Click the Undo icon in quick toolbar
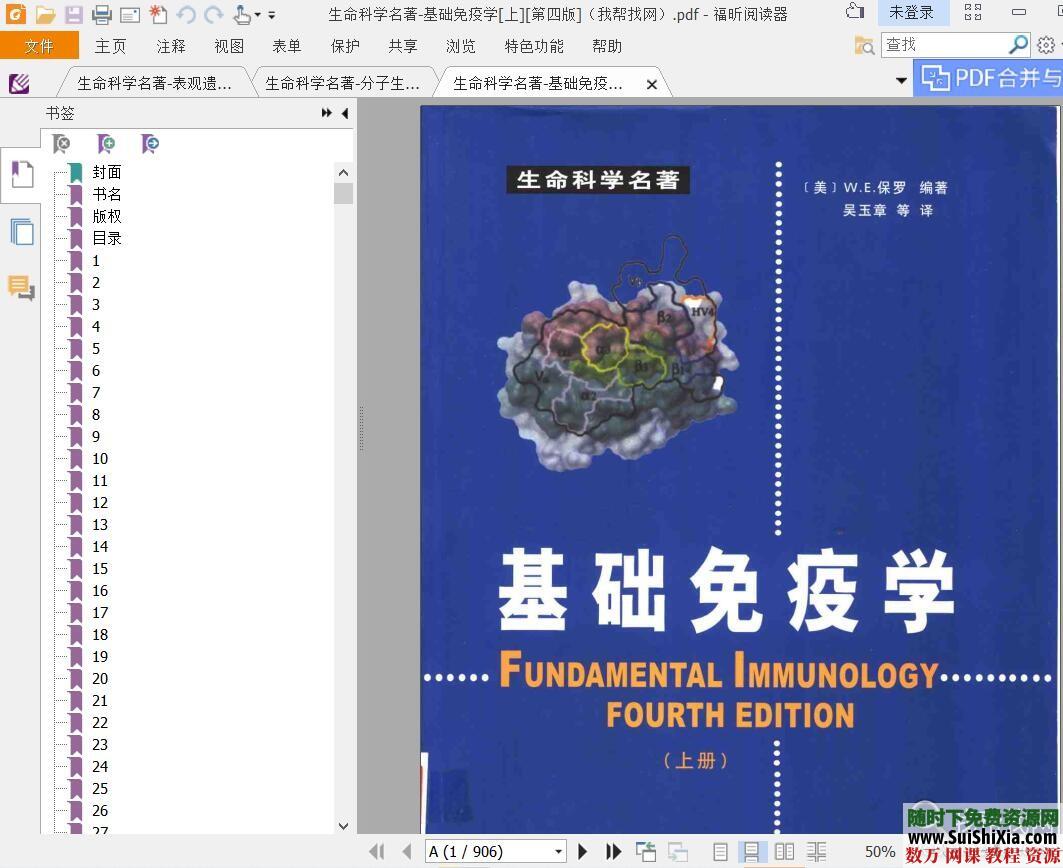 [x=185, y=14]
